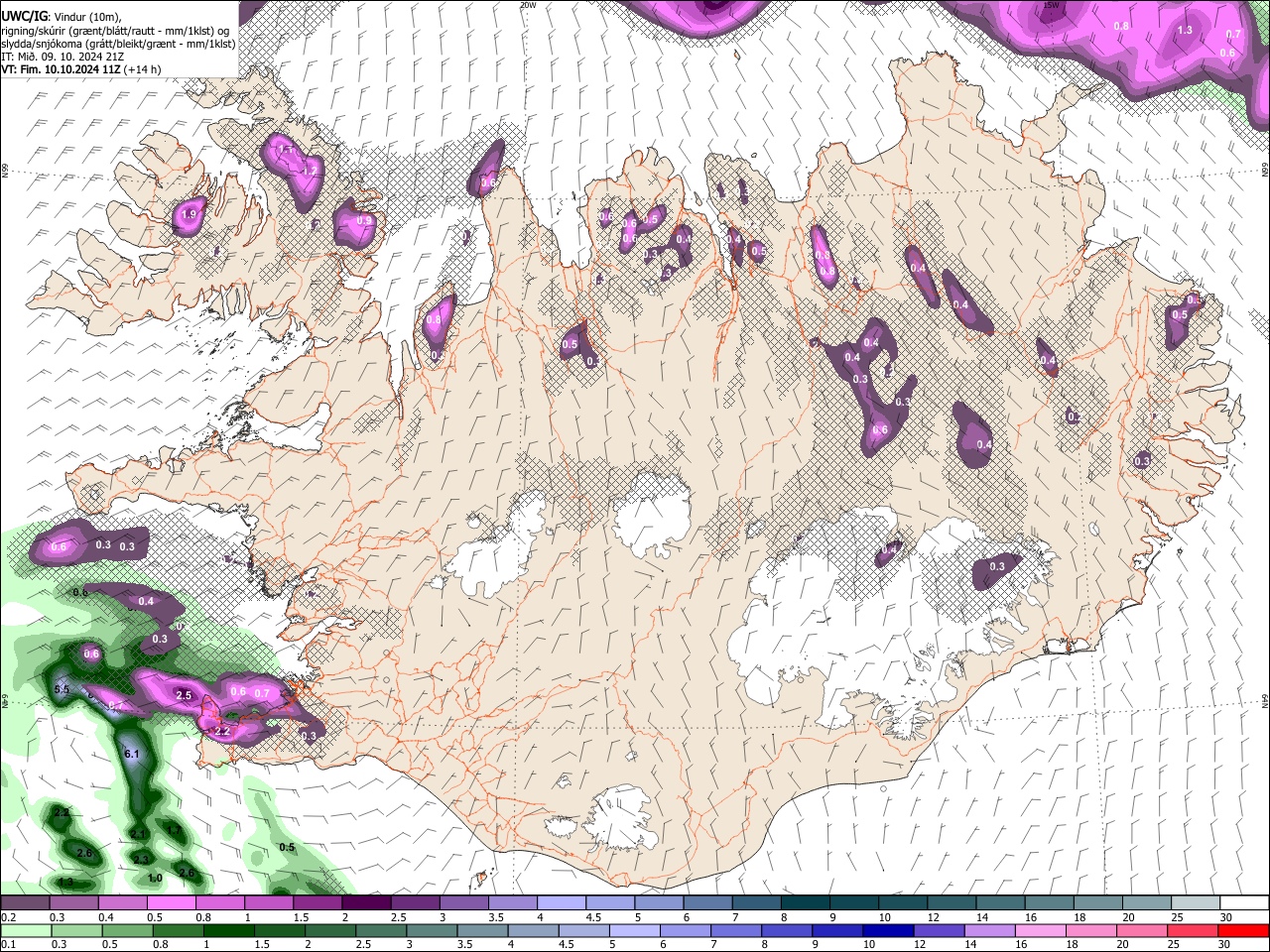
Task: Click the 'UWC/IG: Vindur (10m)' title line
Action: coord(62,16)
